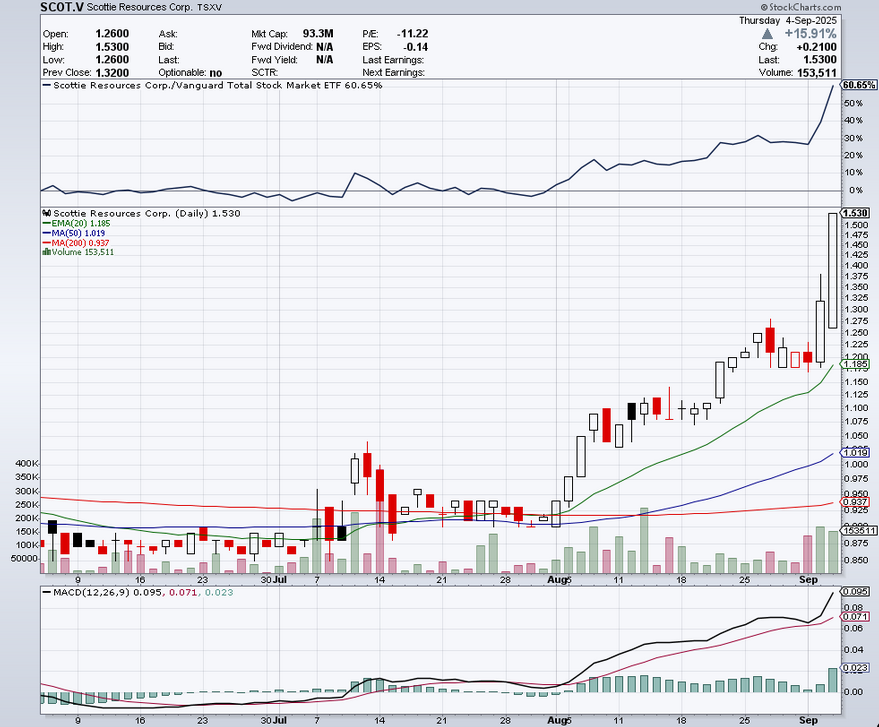
Task: Click the P/E value -11.22
Action: tap(413, 34)
